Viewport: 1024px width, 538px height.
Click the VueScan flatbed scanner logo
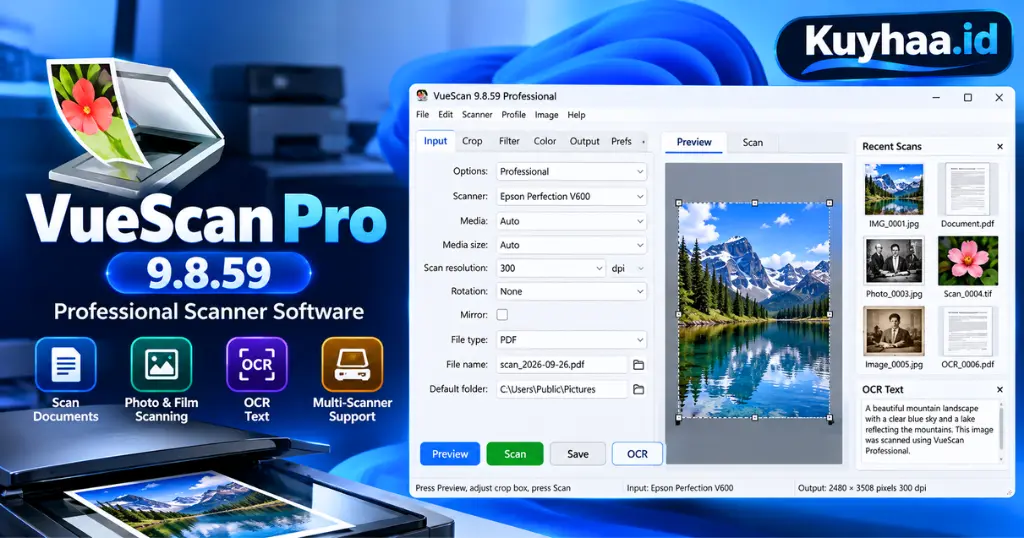[137, 125]
